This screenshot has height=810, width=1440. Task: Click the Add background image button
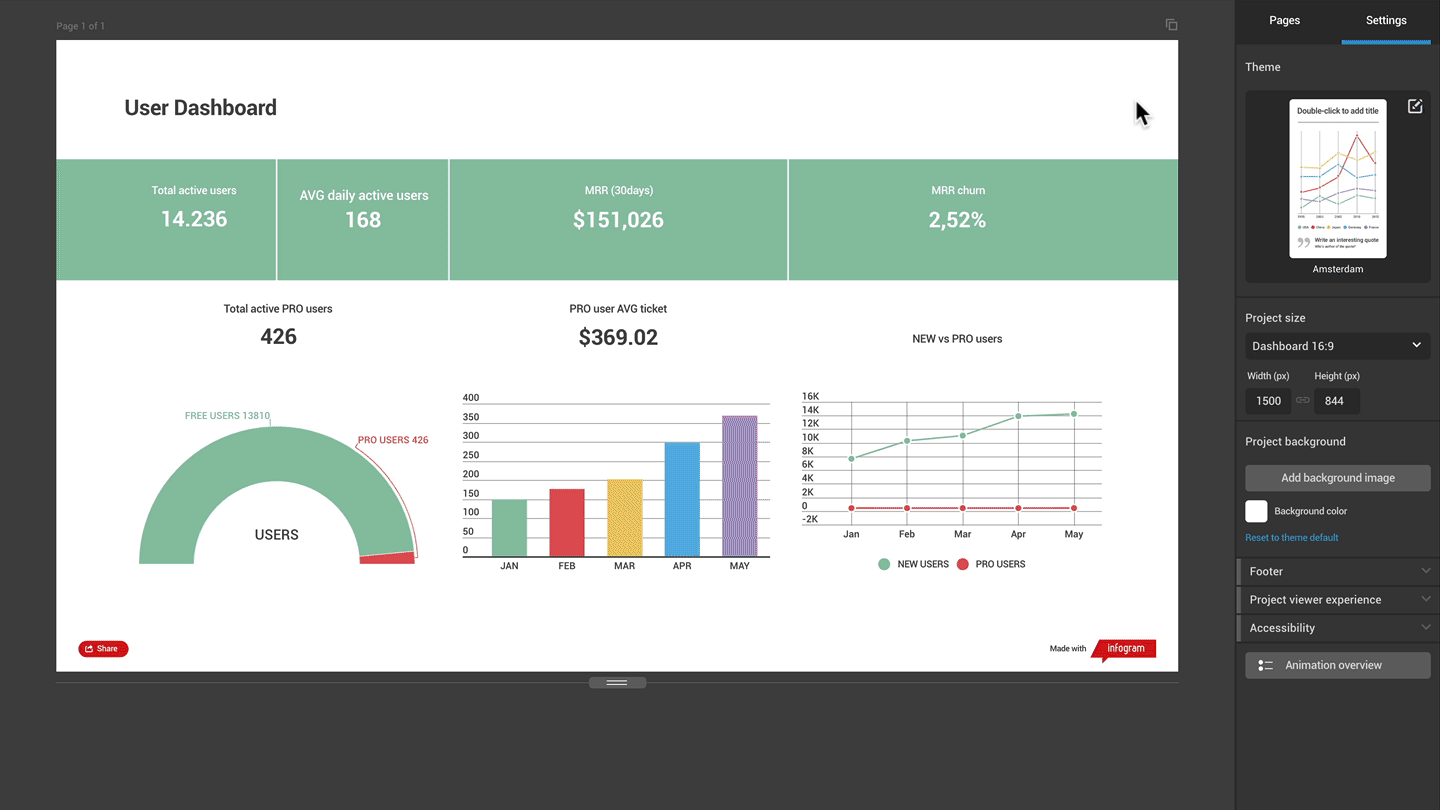[x=1337, y=478]
